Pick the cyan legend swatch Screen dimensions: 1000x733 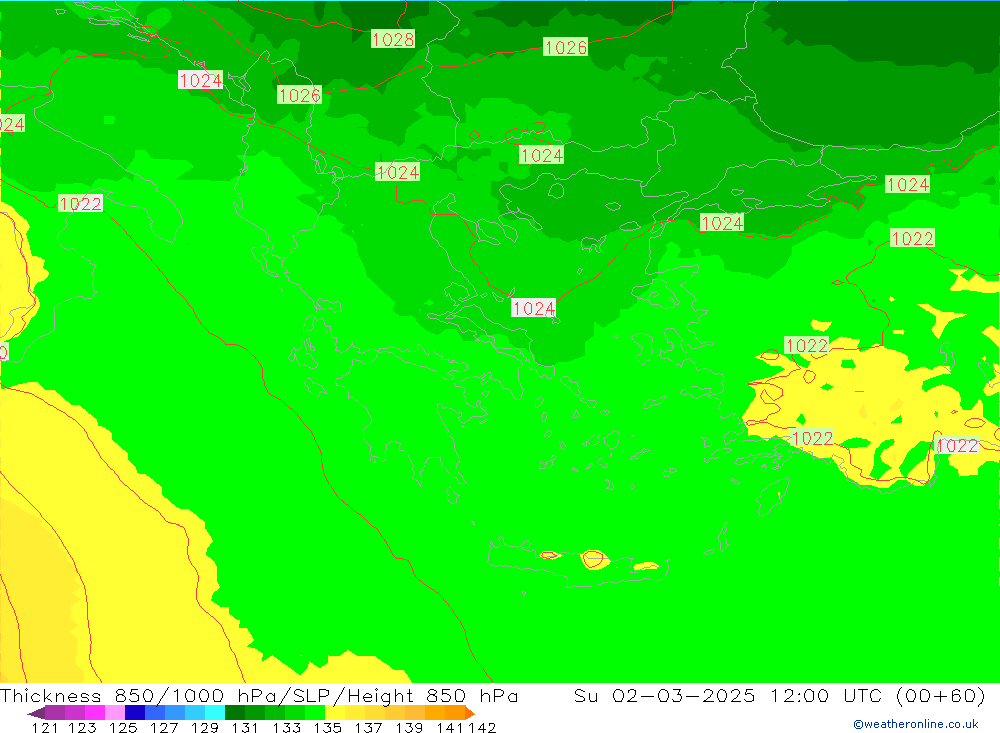[x=215, y=713]
